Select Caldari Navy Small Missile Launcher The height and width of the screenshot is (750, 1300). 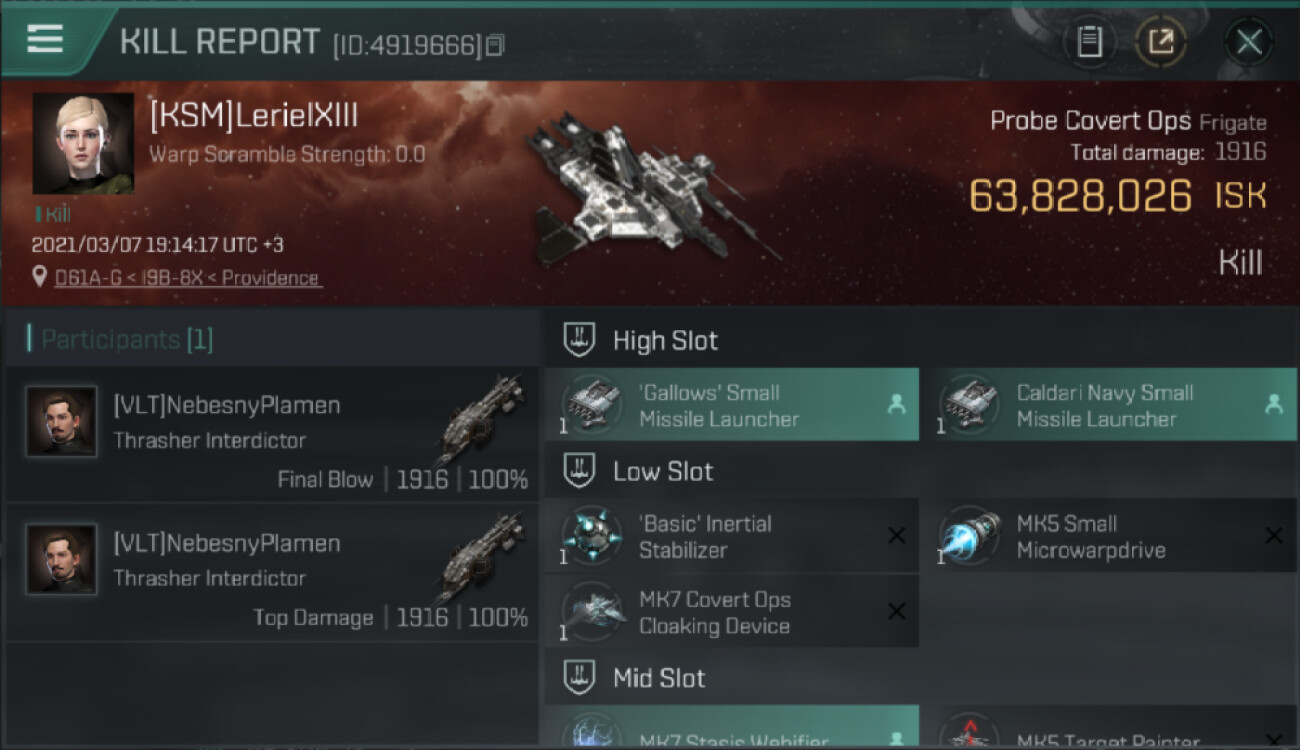pos(1109,405)
